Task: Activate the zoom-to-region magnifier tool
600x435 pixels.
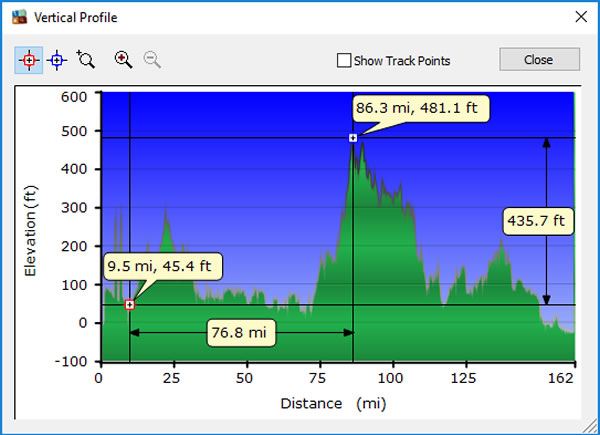Action: tap(86, 59)
